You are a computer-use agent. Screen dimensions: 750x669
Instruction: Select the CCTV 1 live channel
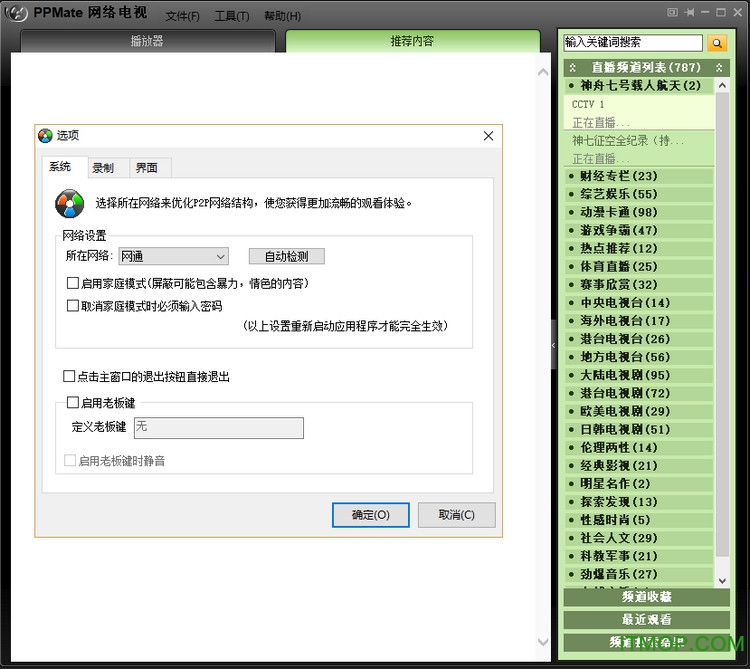(639, 113)
